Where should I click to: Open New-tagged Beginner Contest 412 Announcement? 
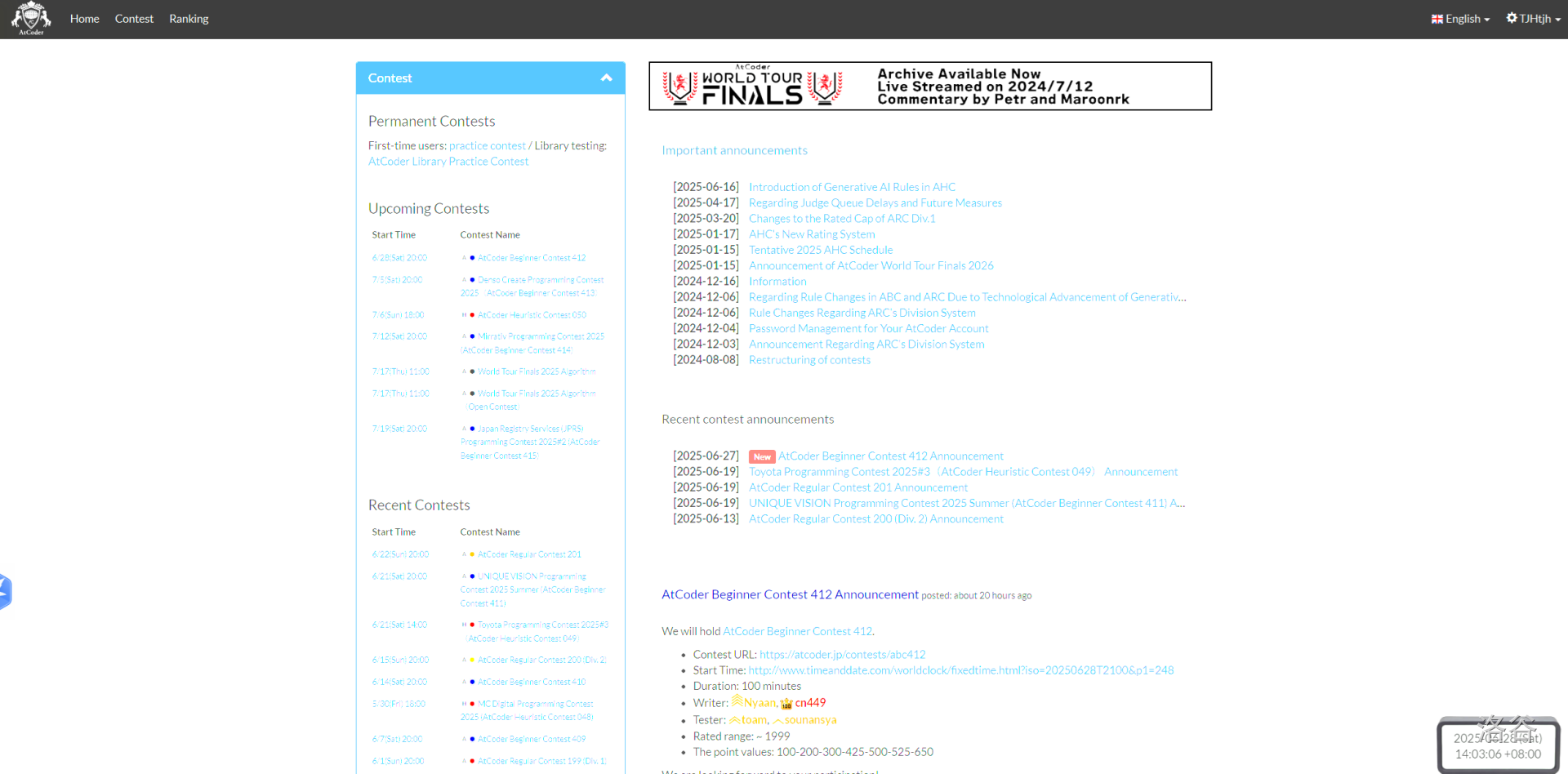click(x=890, y=456)
